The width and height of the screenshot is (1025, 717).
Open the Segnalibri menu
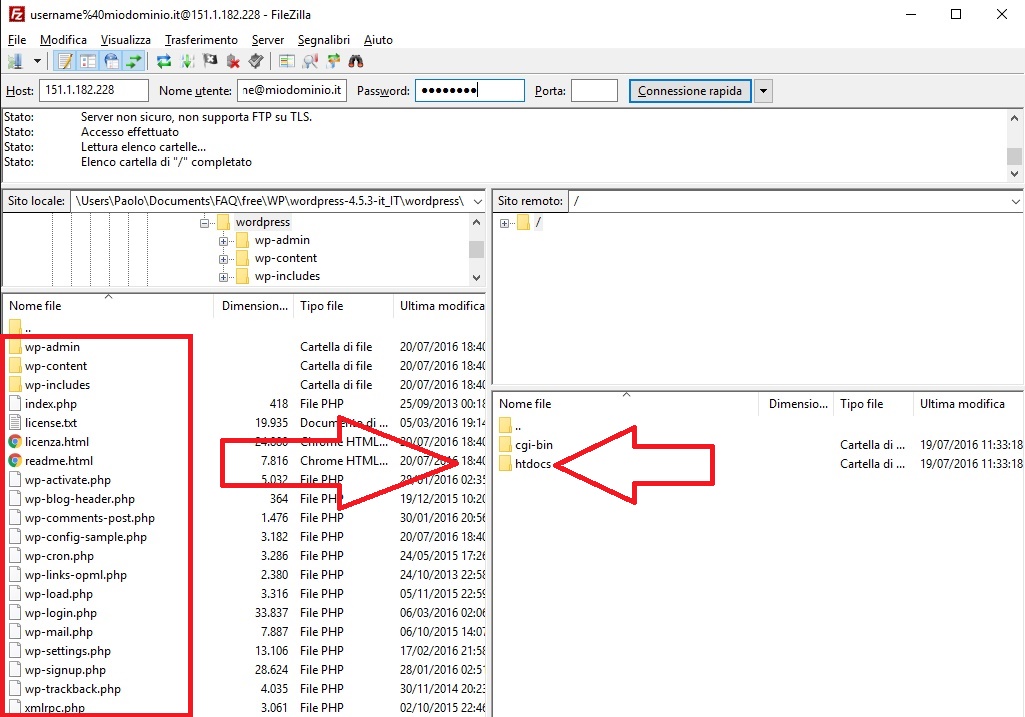(x=324, y=40)
